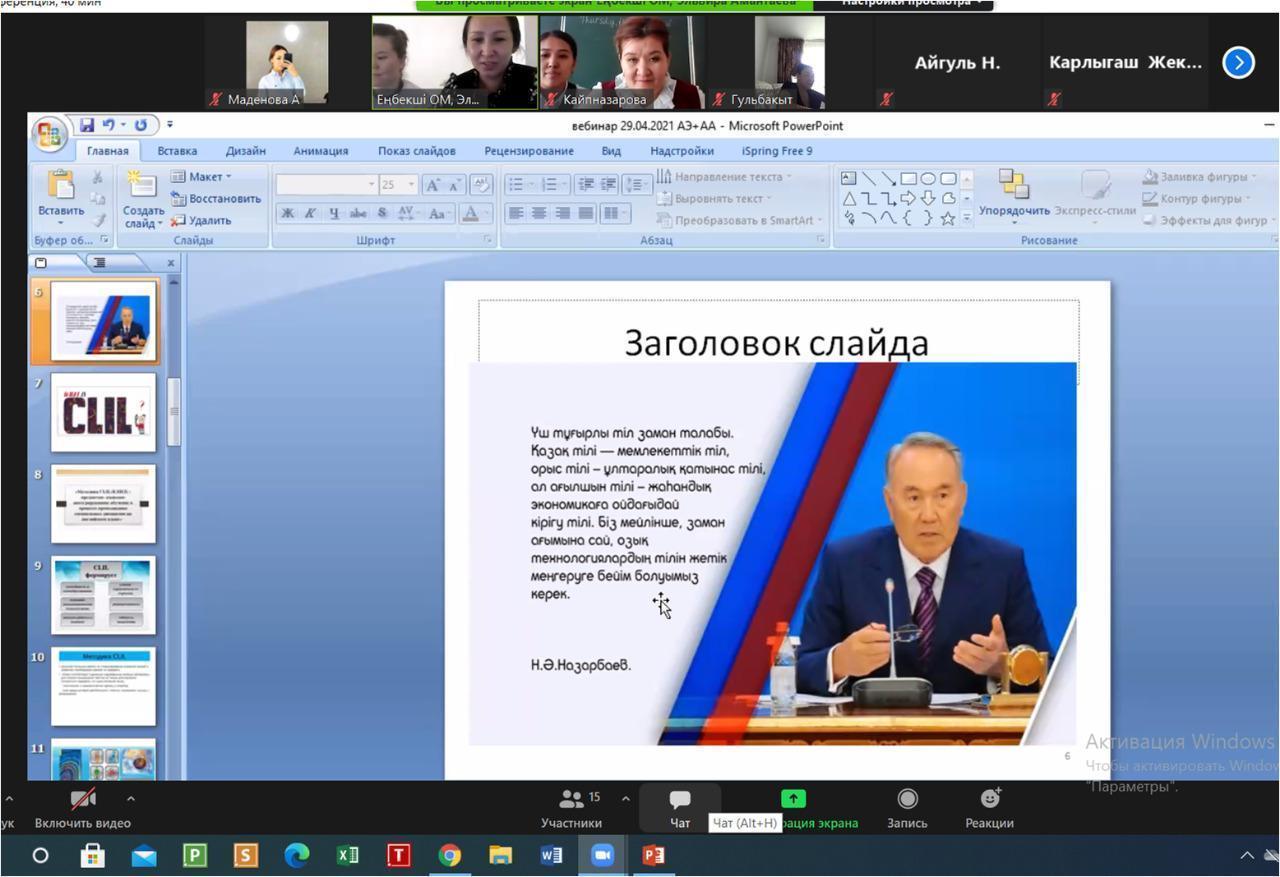Open the Анимация ribbon tab

pos(320,151)
